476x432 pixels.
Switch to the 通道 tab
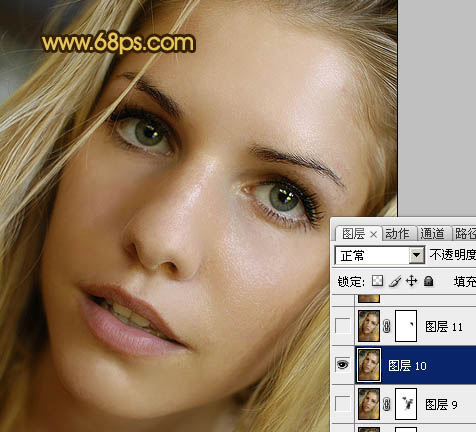click(x=432, y=234)
